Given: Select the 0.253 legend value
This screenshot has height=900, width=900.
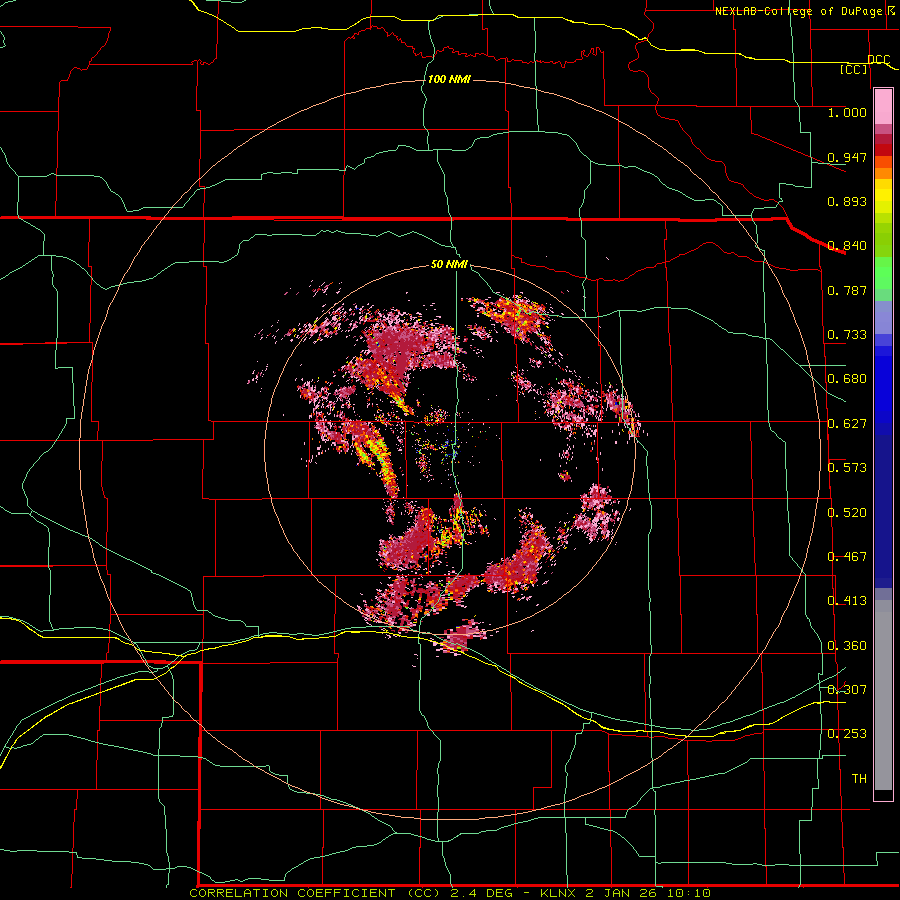Looking at the screenshot, I should (x=847, y=733).
